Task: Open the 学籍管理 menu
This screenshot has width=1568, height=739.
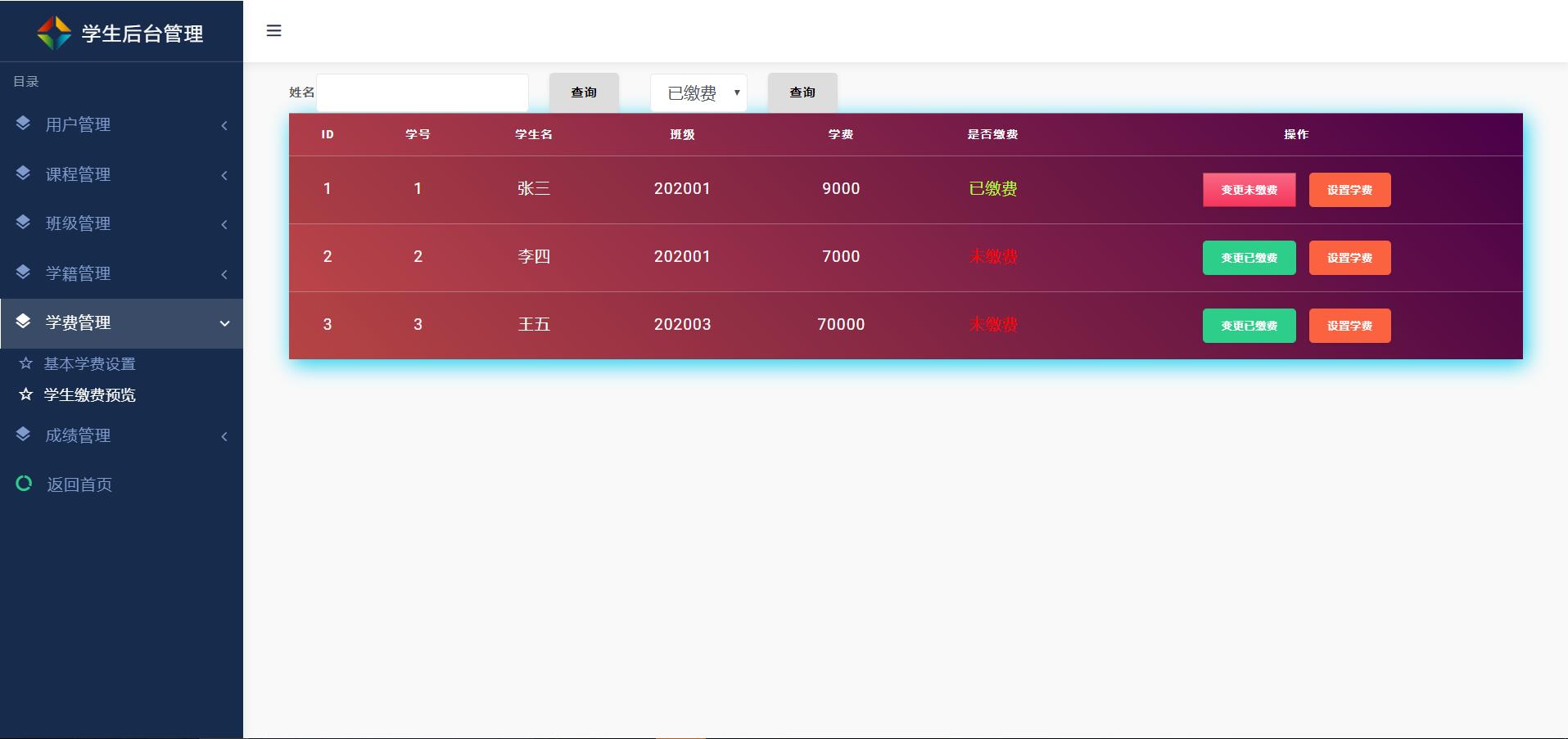Action: 121,273
